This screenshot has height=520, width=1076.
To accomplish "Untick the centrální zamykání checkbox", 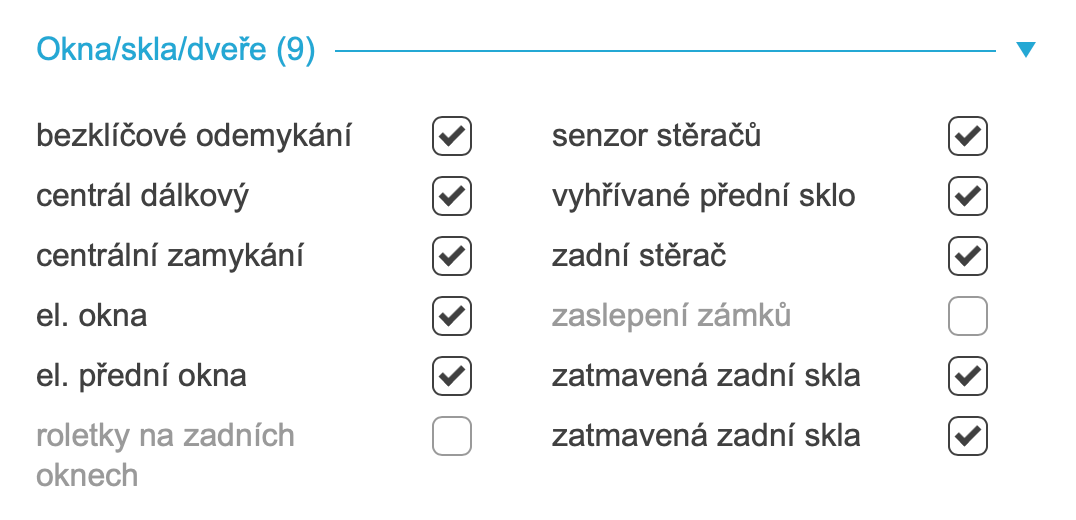I will coord(451,256).
